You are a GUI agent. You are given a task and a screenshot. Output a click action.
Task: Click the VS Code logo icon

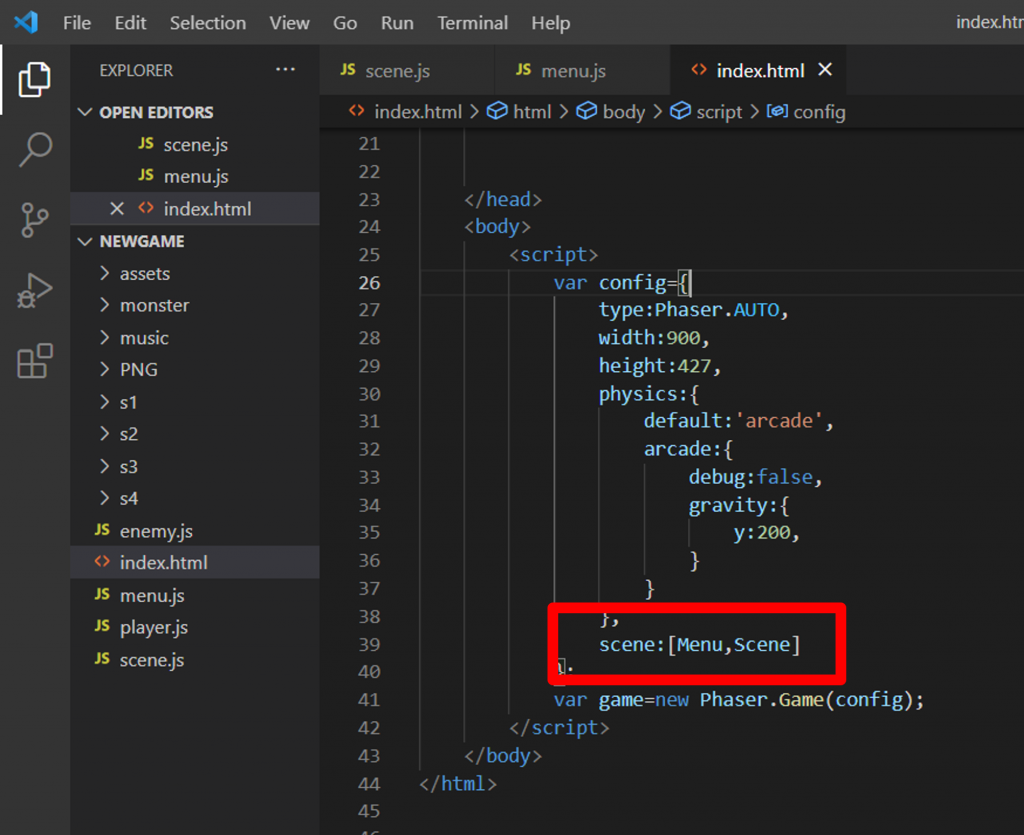pyautogui.click(x=26, y=22)
